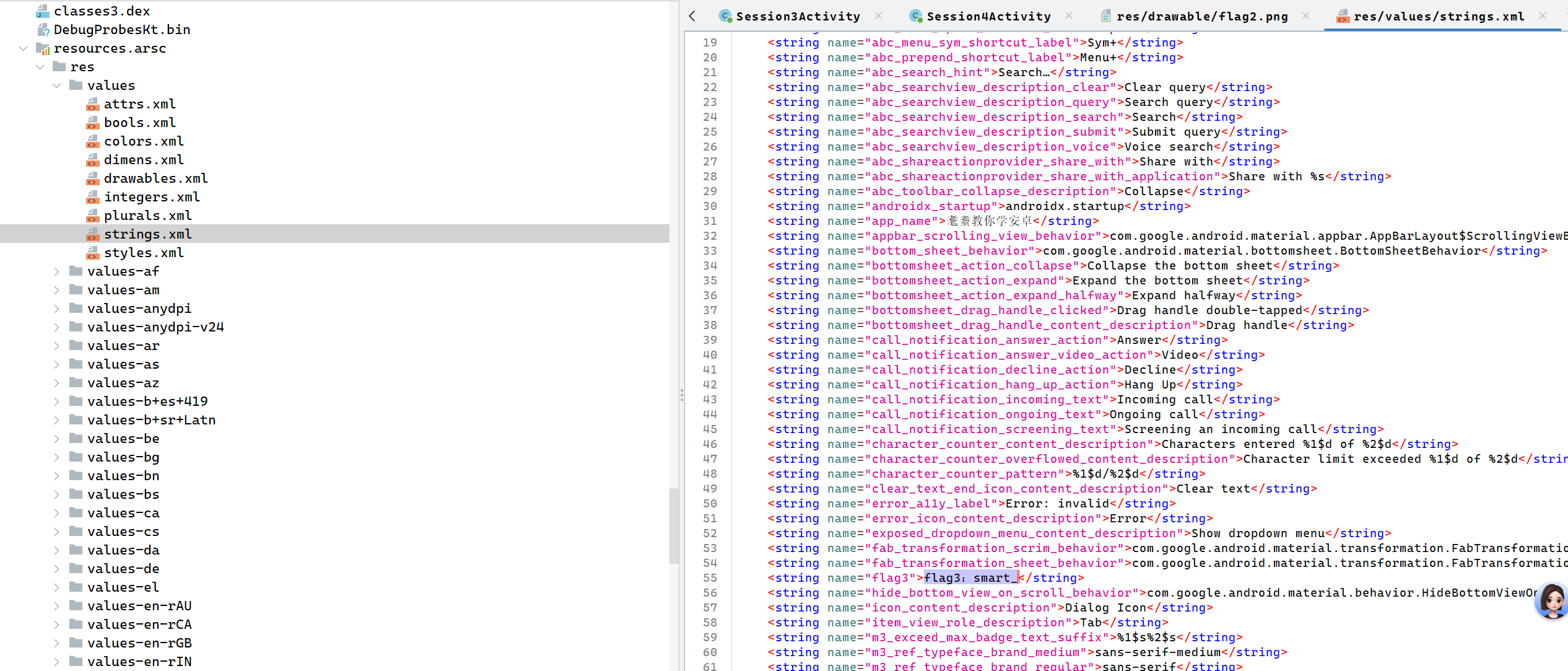Collapse the resources.arsc tree node

(24, 48)
